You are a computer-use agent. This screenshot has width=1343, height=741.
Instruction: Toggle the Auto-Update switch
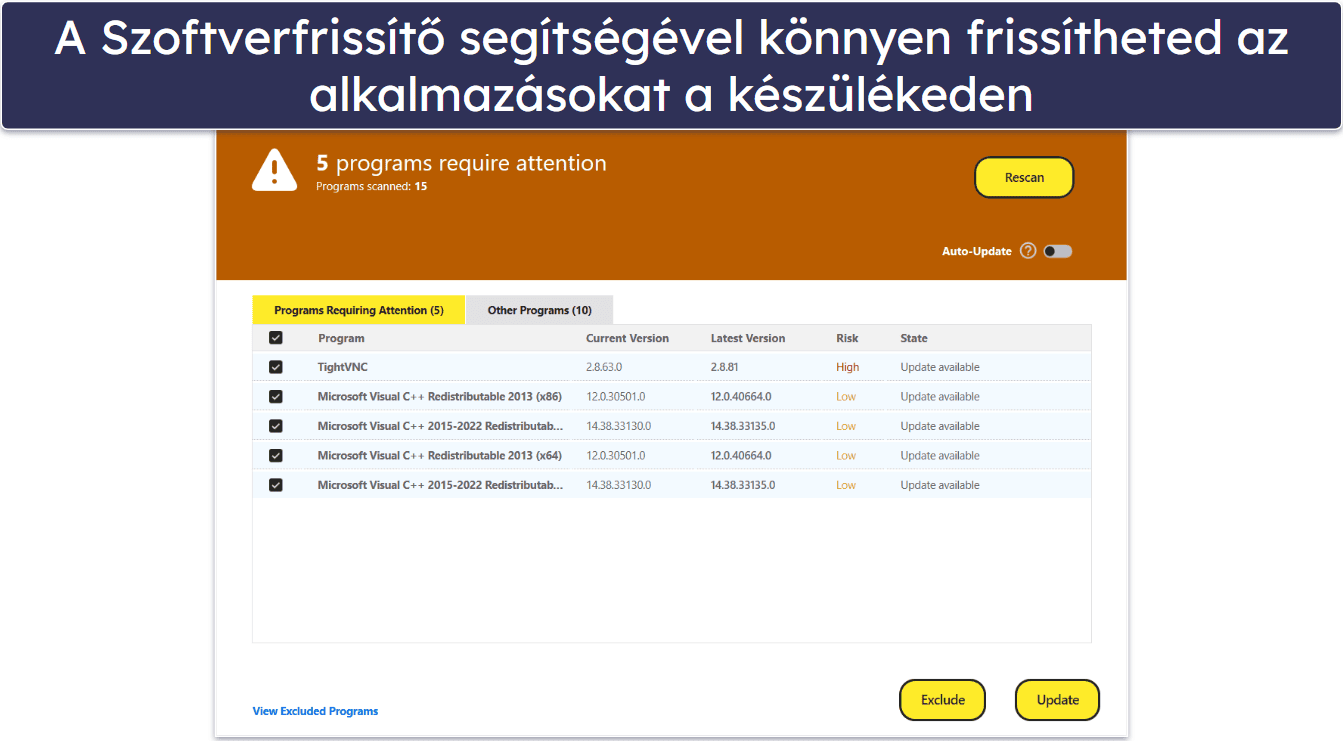coord(1058,251)
